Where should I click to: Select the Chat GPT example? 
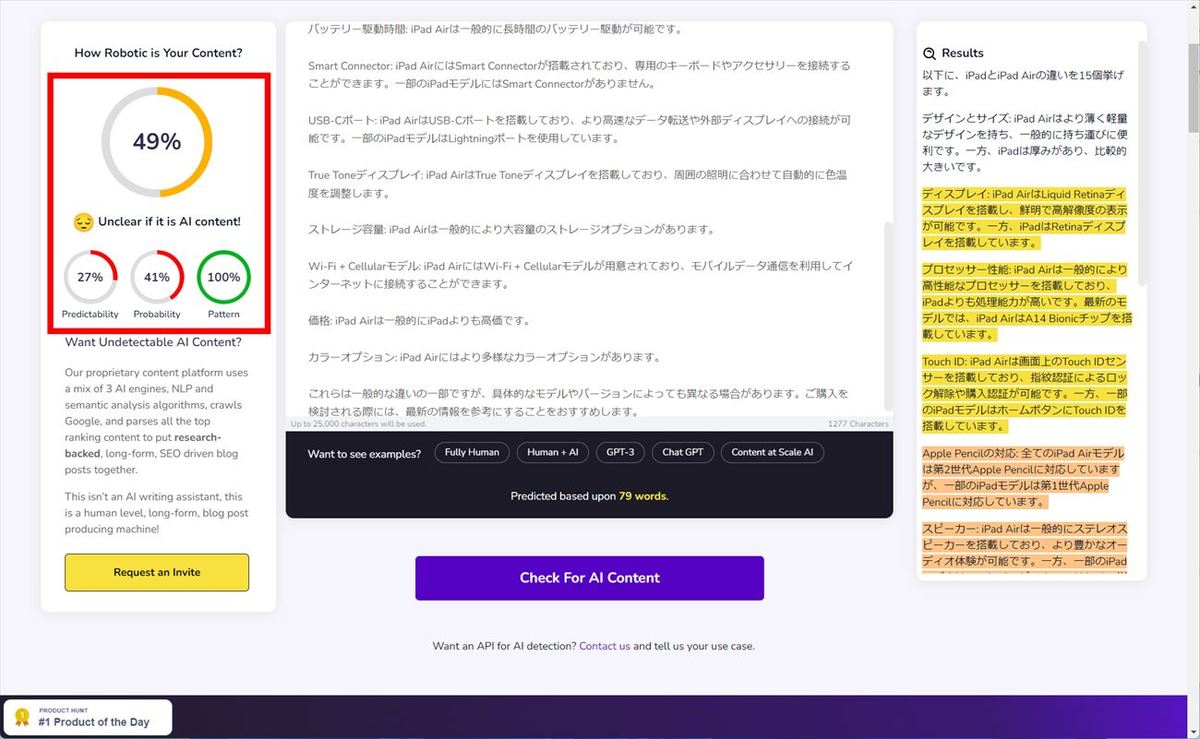(x=683, y=452)
